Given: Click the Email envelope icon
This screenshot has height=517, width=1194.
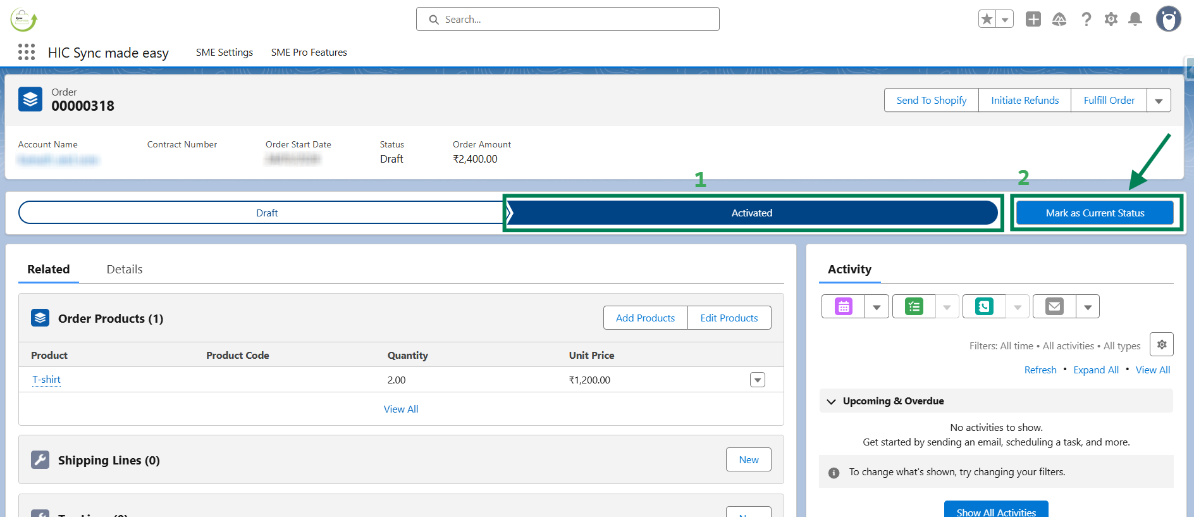Looking at the screenshot, I should [x=1055, y=306].
